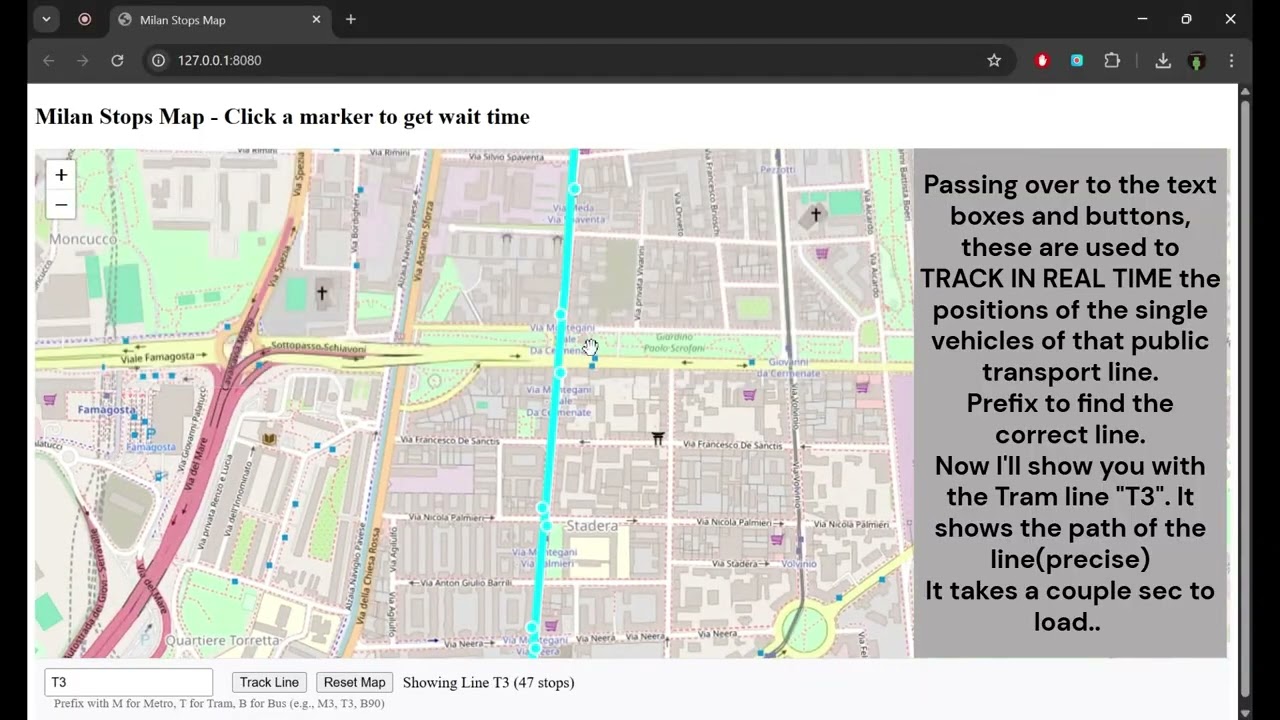Screen dimensions: 1280x720
Task: Go back to previous page
Action: click(48, 60)
